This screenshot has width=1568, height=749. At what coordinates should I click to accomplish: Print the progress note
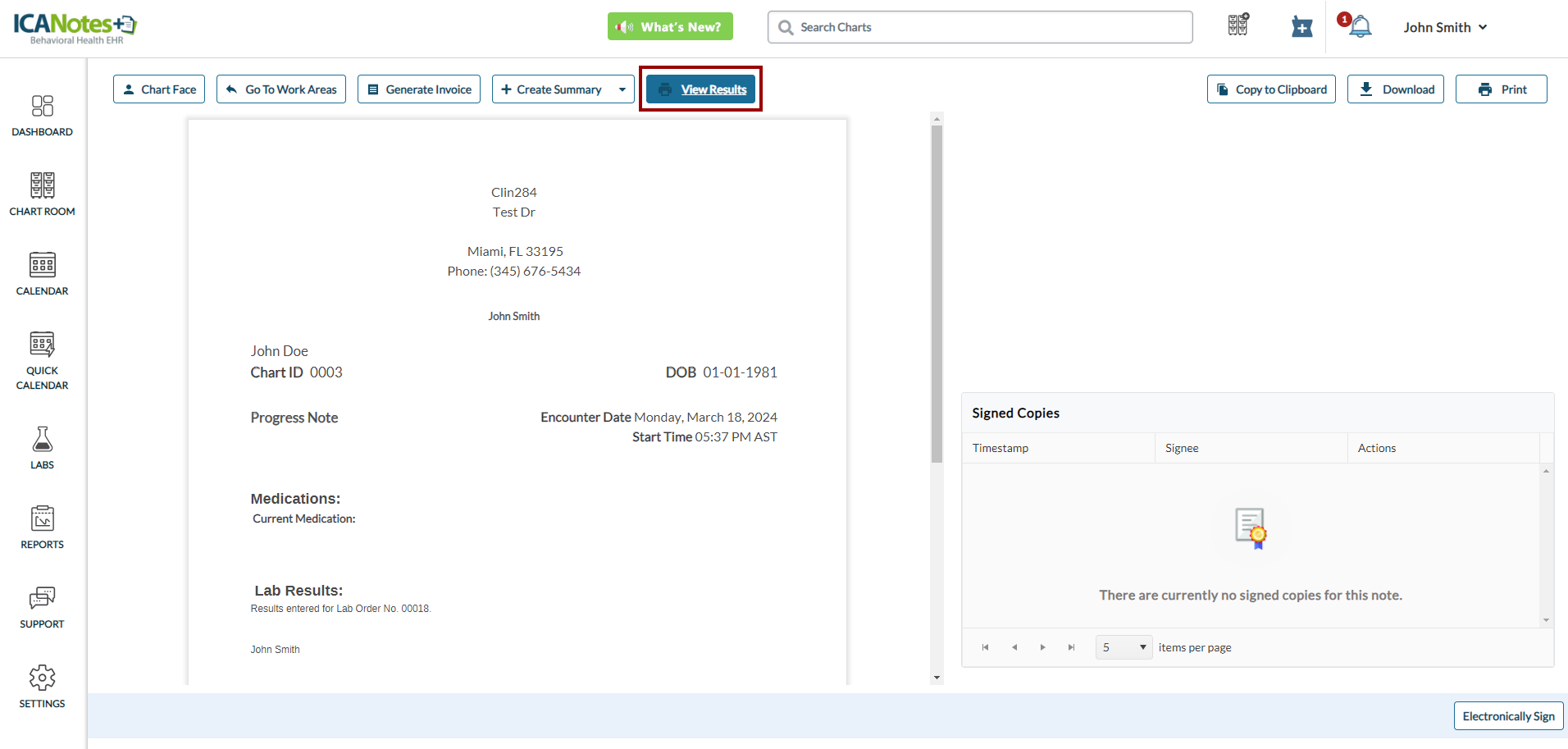(x=1502, y=89)
